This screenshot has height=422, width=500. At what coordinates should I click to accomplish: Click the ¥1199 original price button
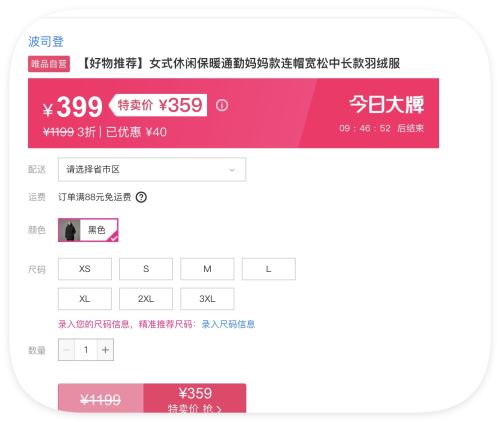[101, 399]
